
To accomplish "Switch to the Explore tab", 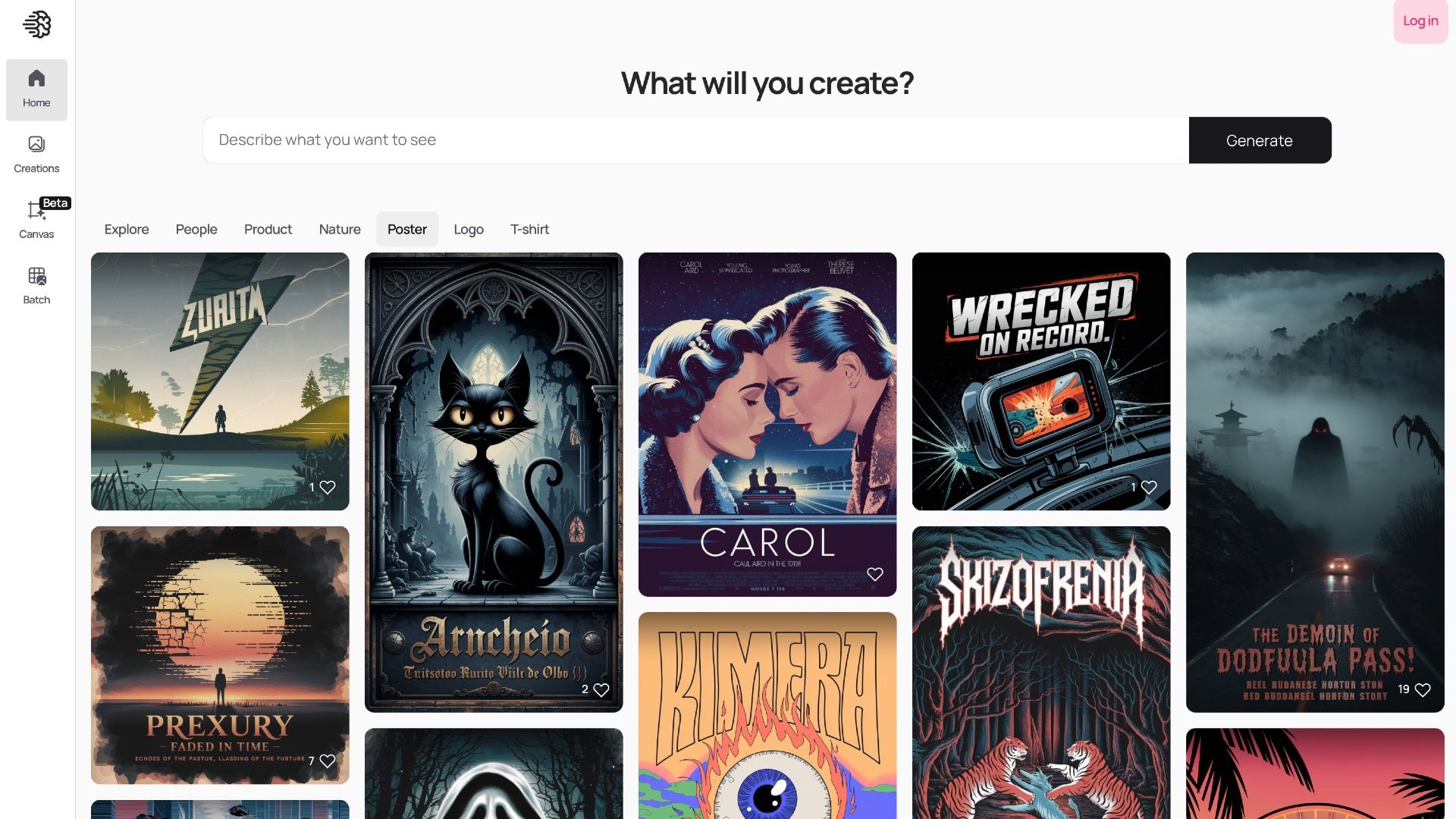I will pyautogui.click(x=126, y=229).
